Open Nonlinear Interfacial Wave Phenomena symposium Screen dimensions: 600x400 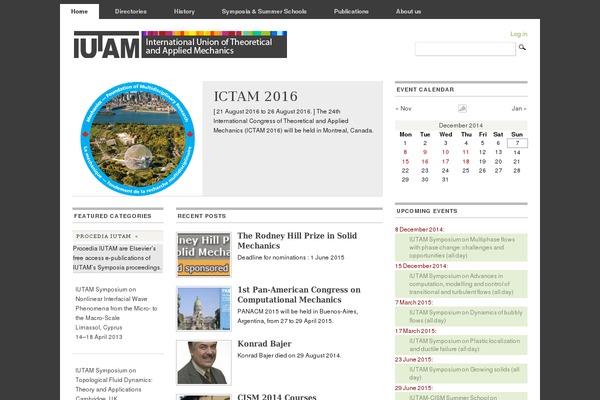(116, 313)
